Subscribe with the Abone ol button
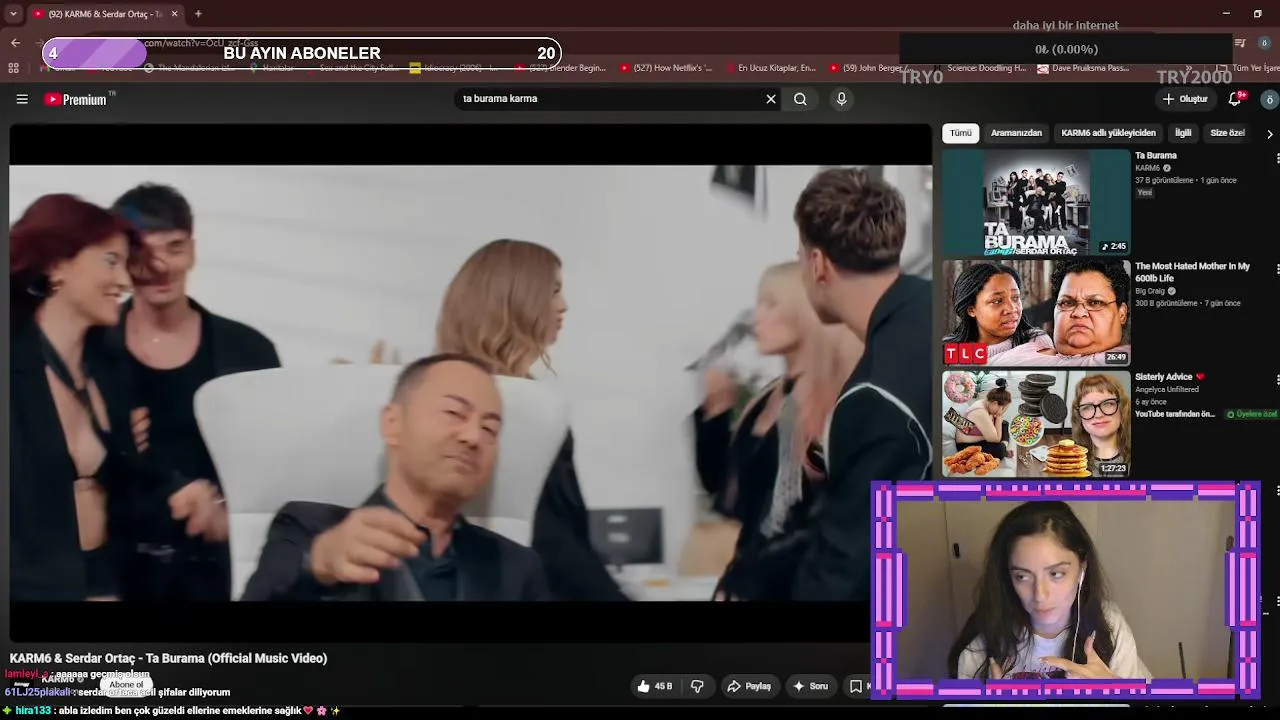 coord(127,685)
